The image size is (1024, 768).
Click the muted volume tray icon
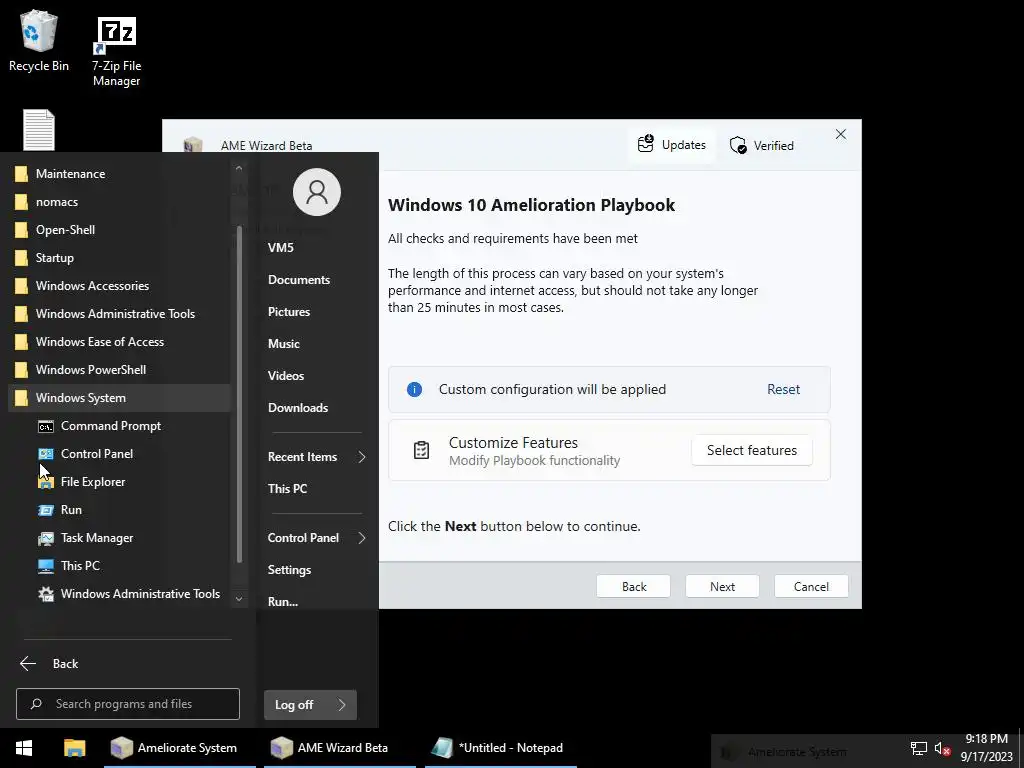click(942, 748)
